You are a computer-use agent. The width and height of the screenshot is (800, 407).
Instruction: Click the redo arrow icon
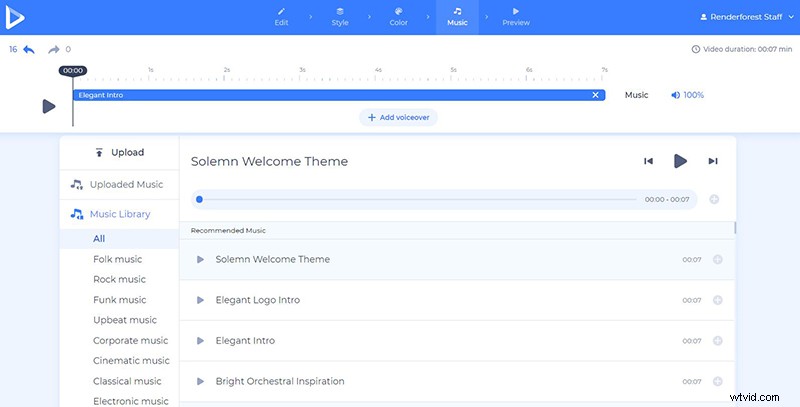(56, 49)
